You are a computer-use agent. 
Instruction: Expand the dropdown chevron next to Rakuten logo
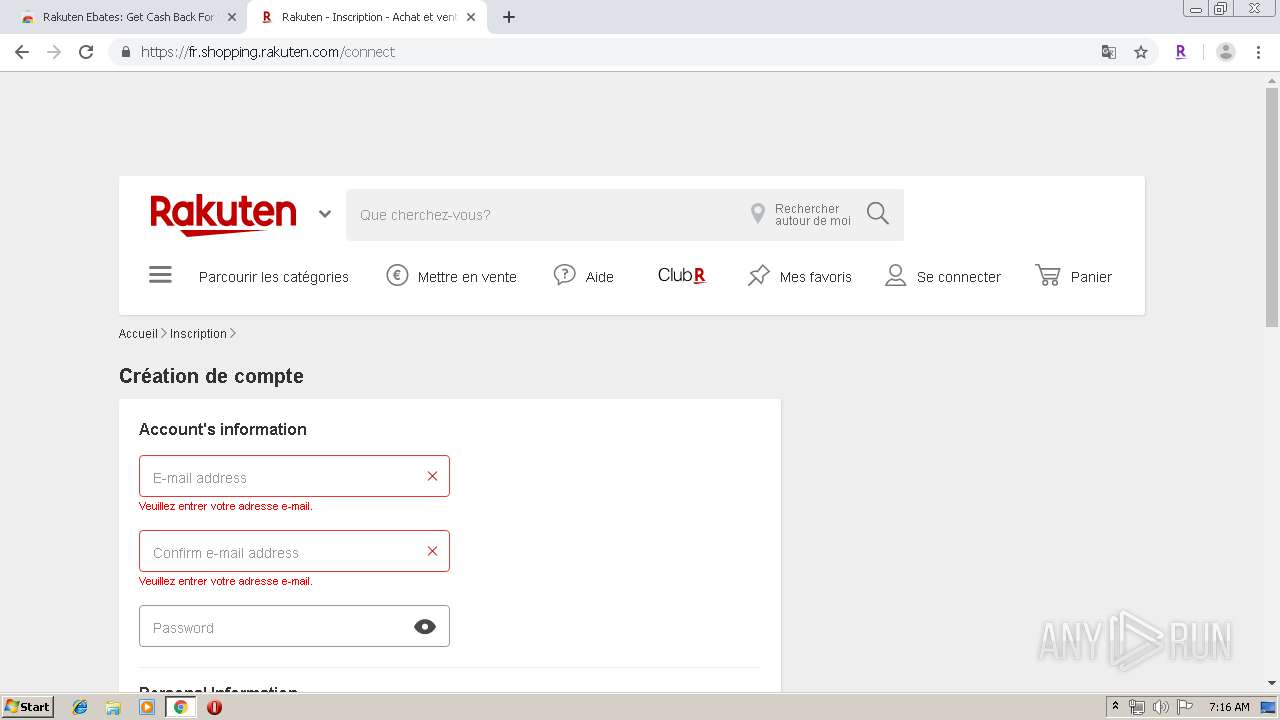coord(325,214)
